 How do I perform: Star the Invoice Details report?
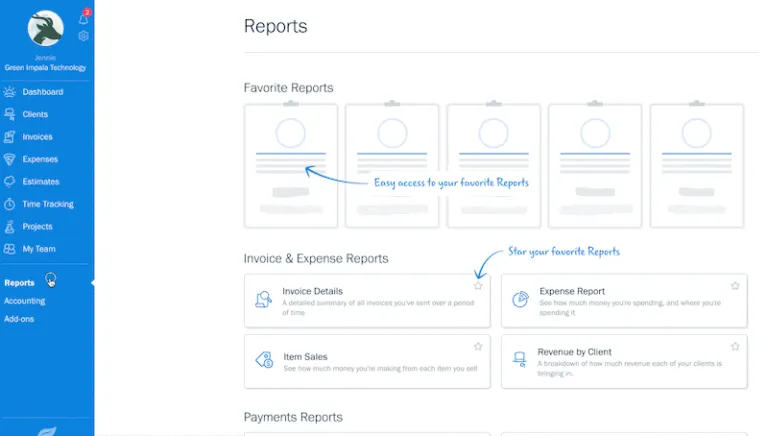tap(478, 286)
